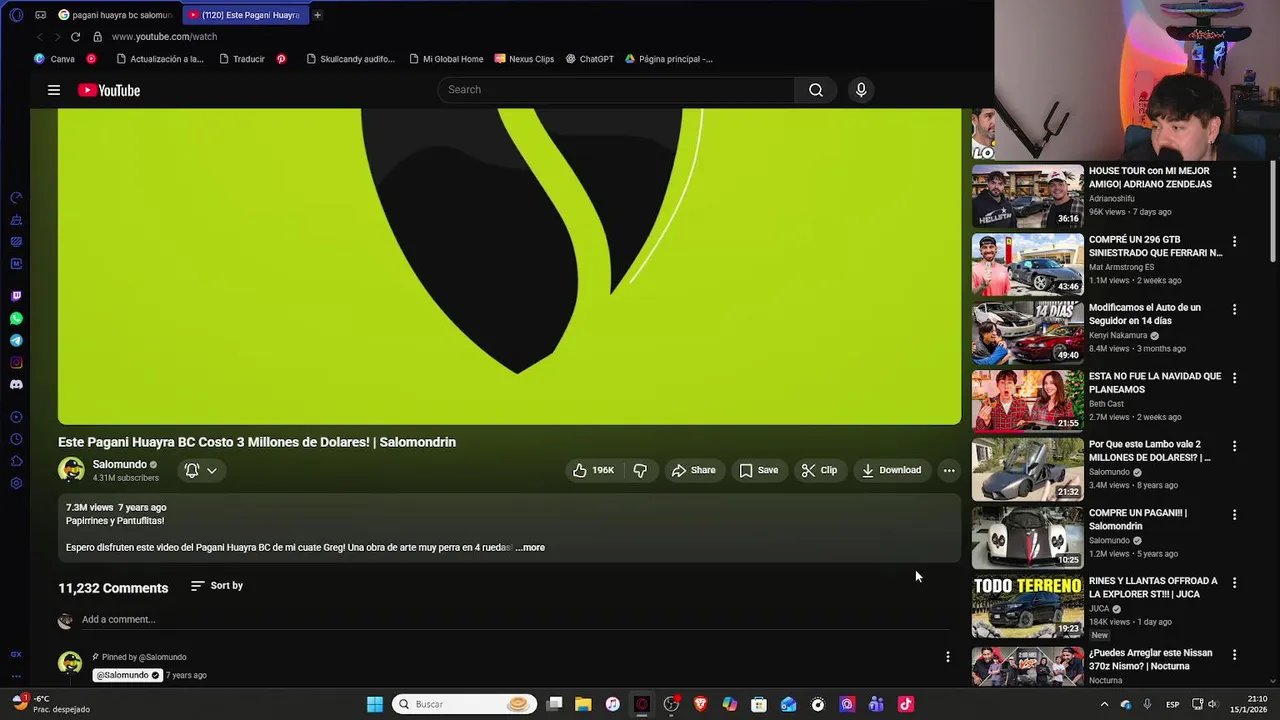Screen dimensions: 1280x720
Task: Open Discord in the Opera sidebar
Action: coord(16,385)
